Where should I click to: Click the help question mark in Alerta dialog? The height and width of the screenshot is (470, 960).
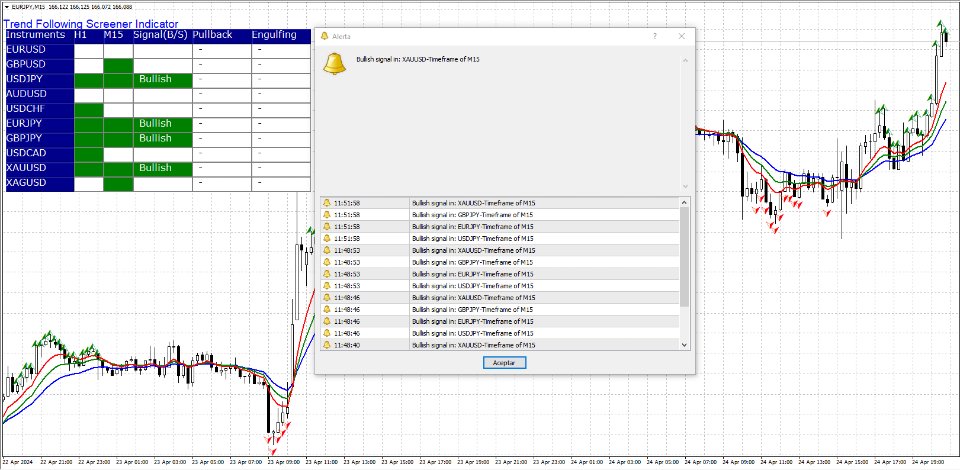coord(654,36)
